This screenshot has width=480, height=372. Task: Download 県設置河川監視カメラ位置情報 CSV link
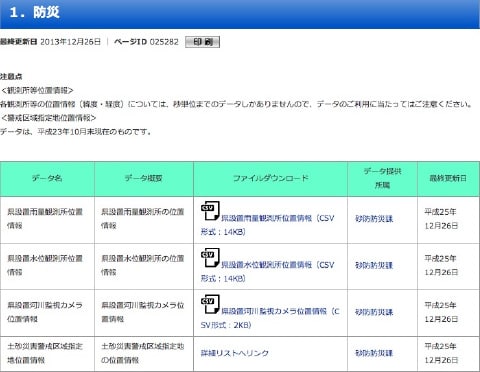pos(270,318)
